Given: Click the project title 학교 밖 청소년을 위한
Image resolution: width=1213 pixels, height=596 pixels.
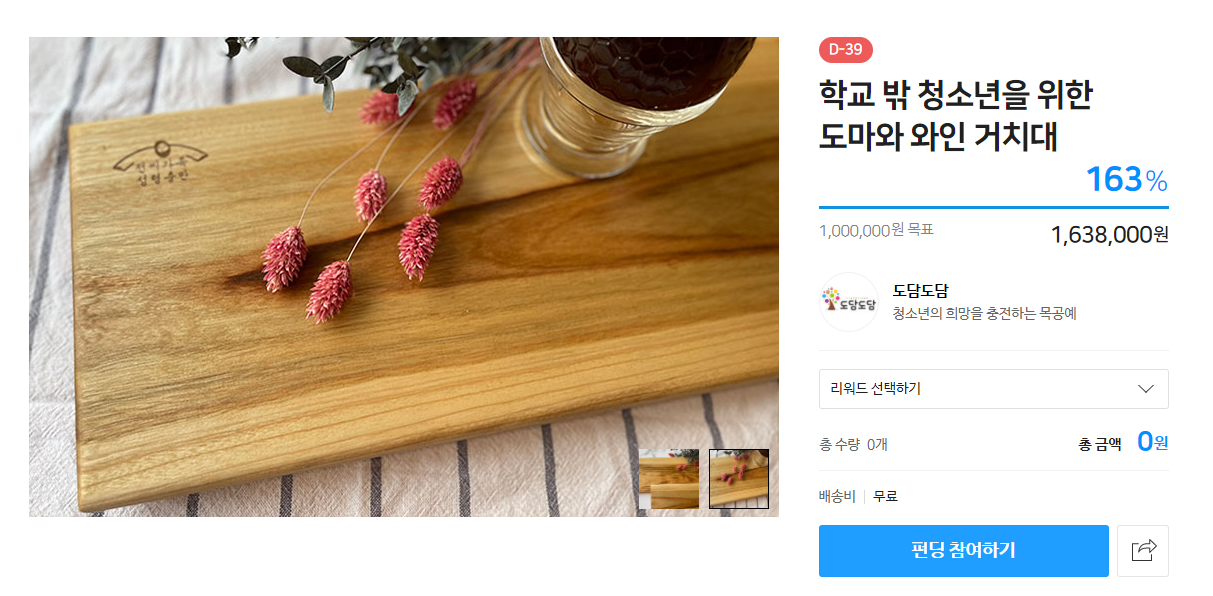Looking at the screenshot, I should [954, 96].
